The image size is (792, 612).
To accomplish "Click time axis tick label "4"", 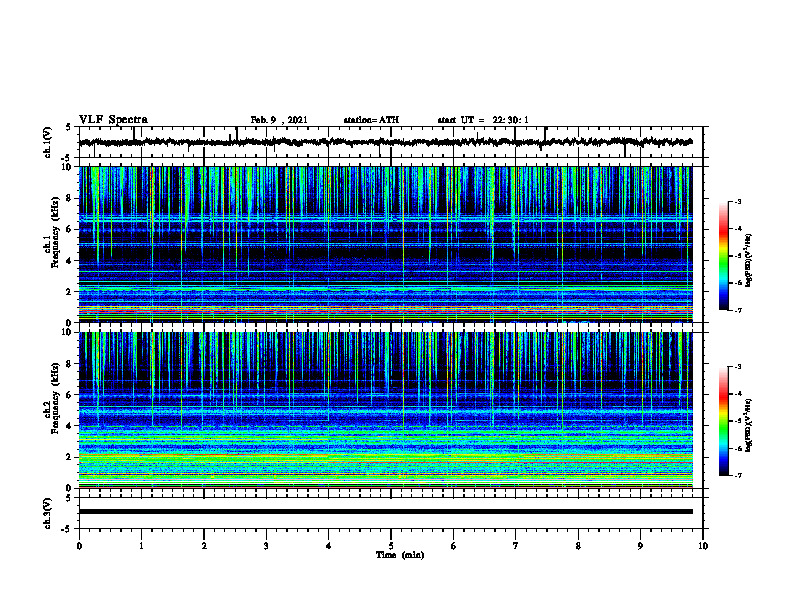I will 329,546.
